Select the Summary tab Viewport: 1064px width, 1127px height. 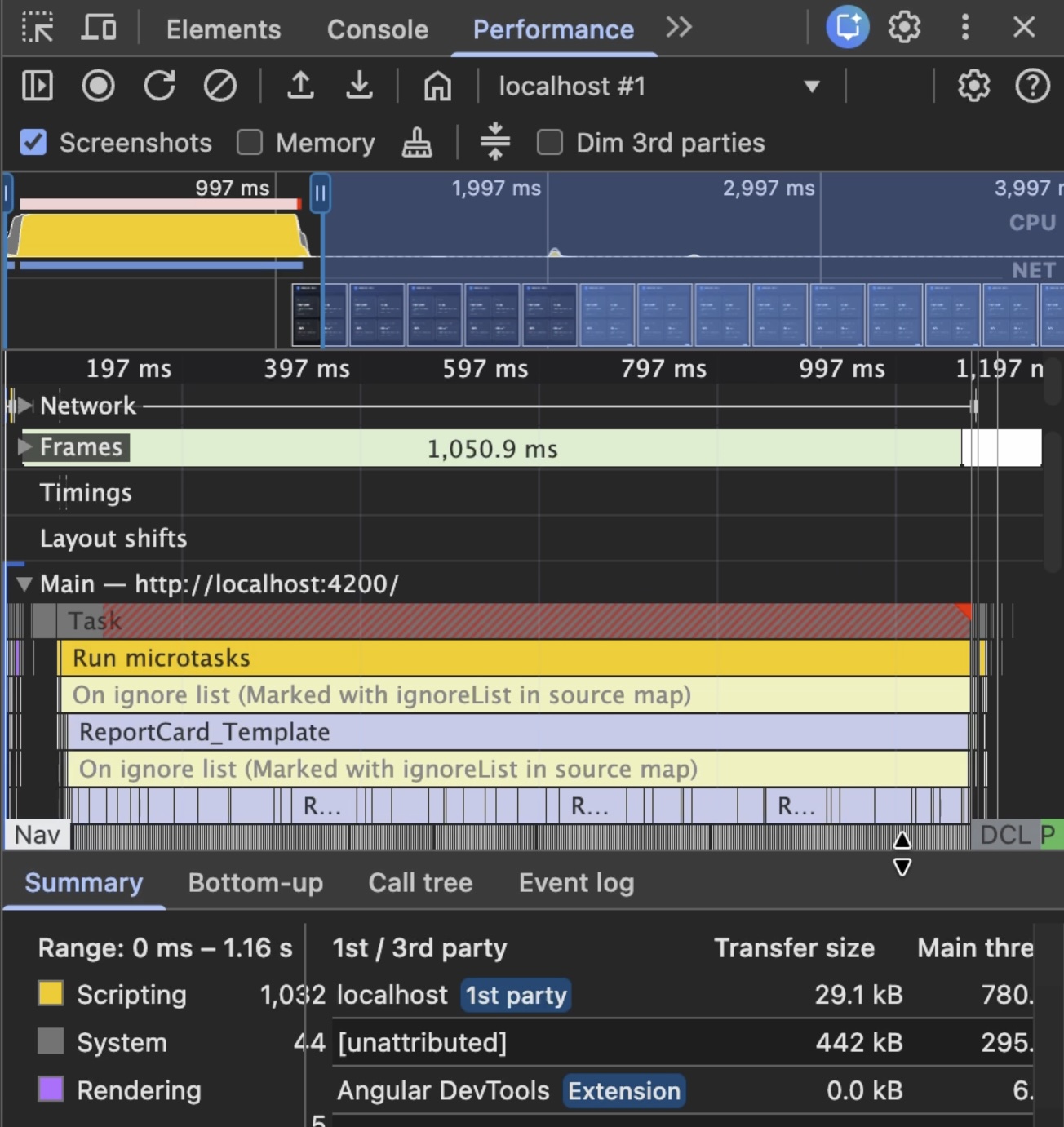pos(84,882)
